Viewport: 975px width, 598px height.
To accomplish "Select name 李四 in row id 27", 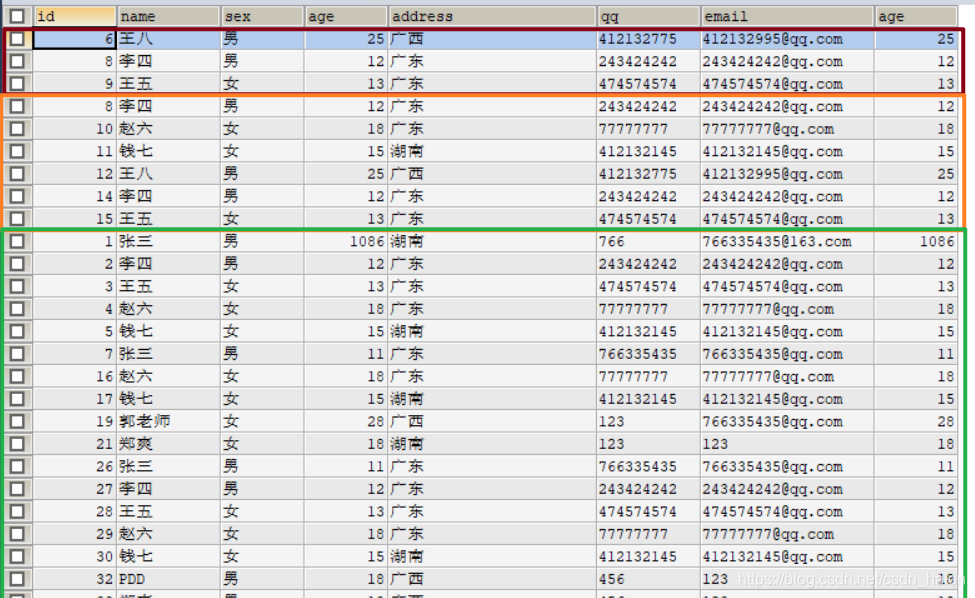I will (169, 489).
